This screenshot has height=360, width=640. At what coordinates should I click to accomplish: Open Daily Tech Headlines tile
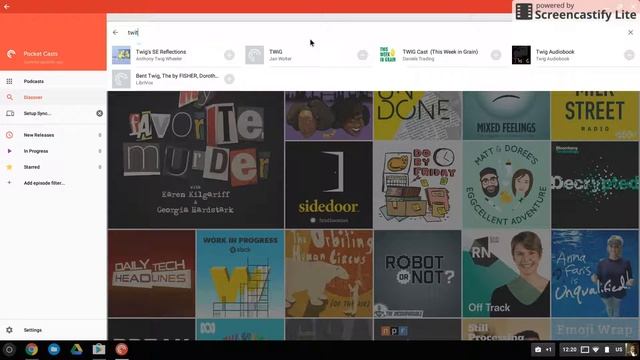pyautogui.click(x=151, y=273)
